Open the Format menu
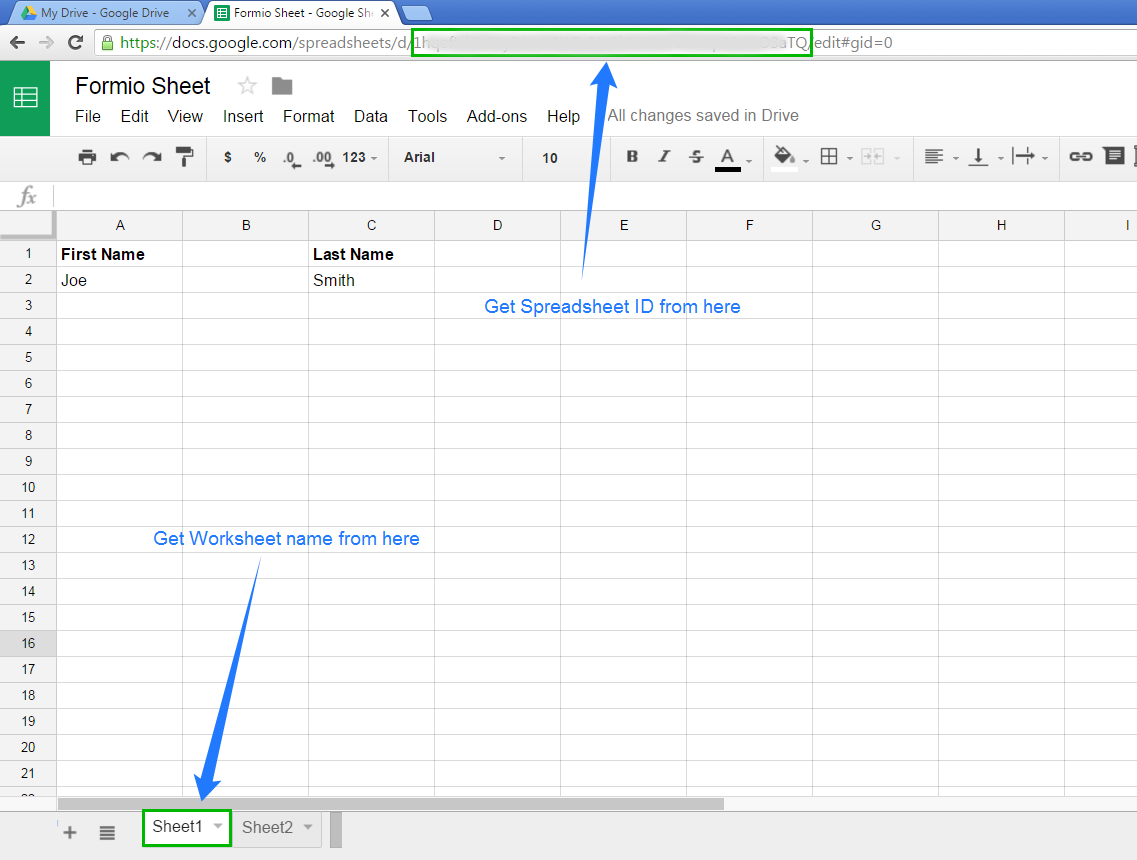This screenshot has width=1137, height=860. [308, 116]
